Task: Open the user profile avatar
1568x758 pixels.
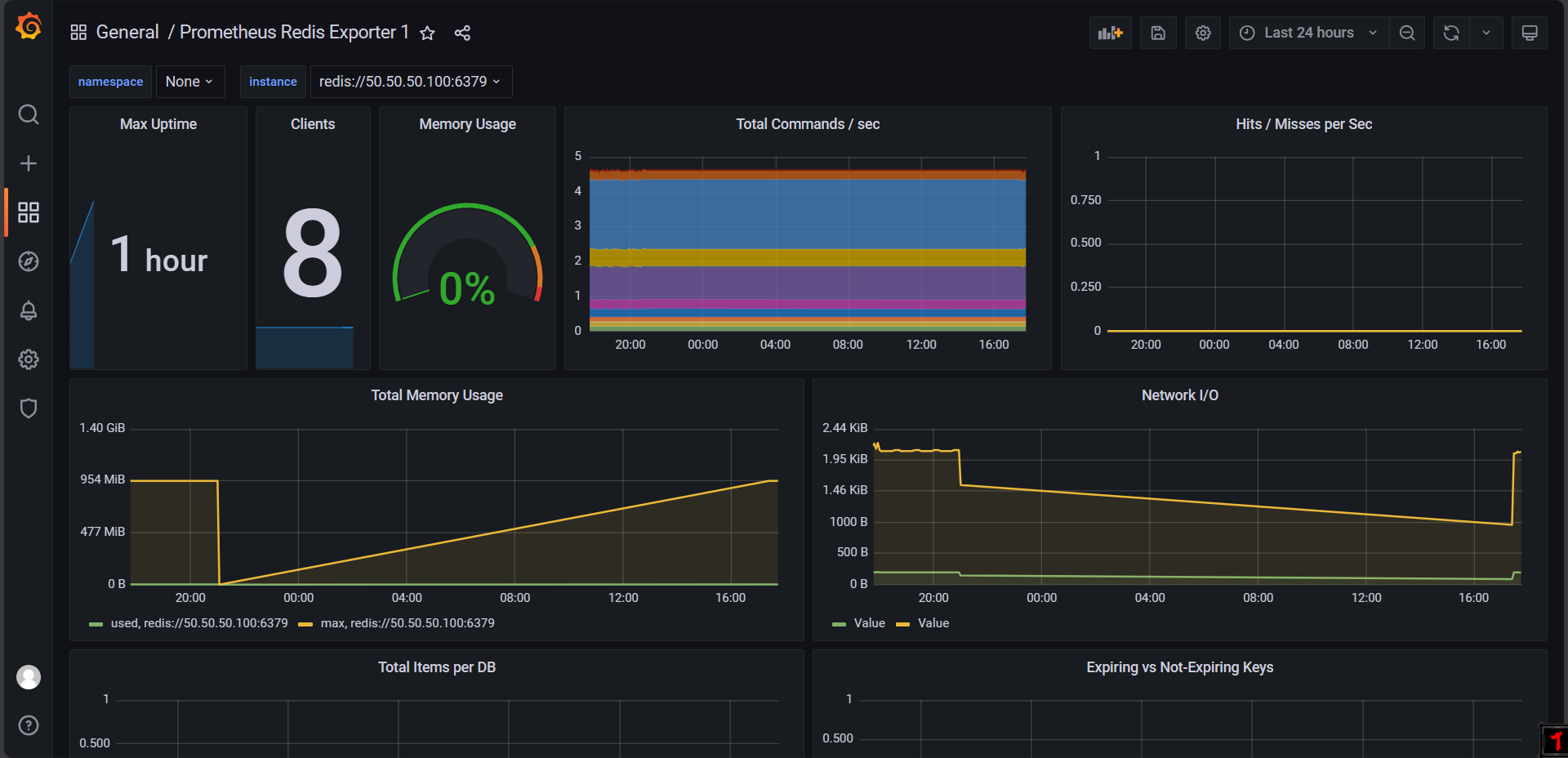Action: (x=29, y=677)
